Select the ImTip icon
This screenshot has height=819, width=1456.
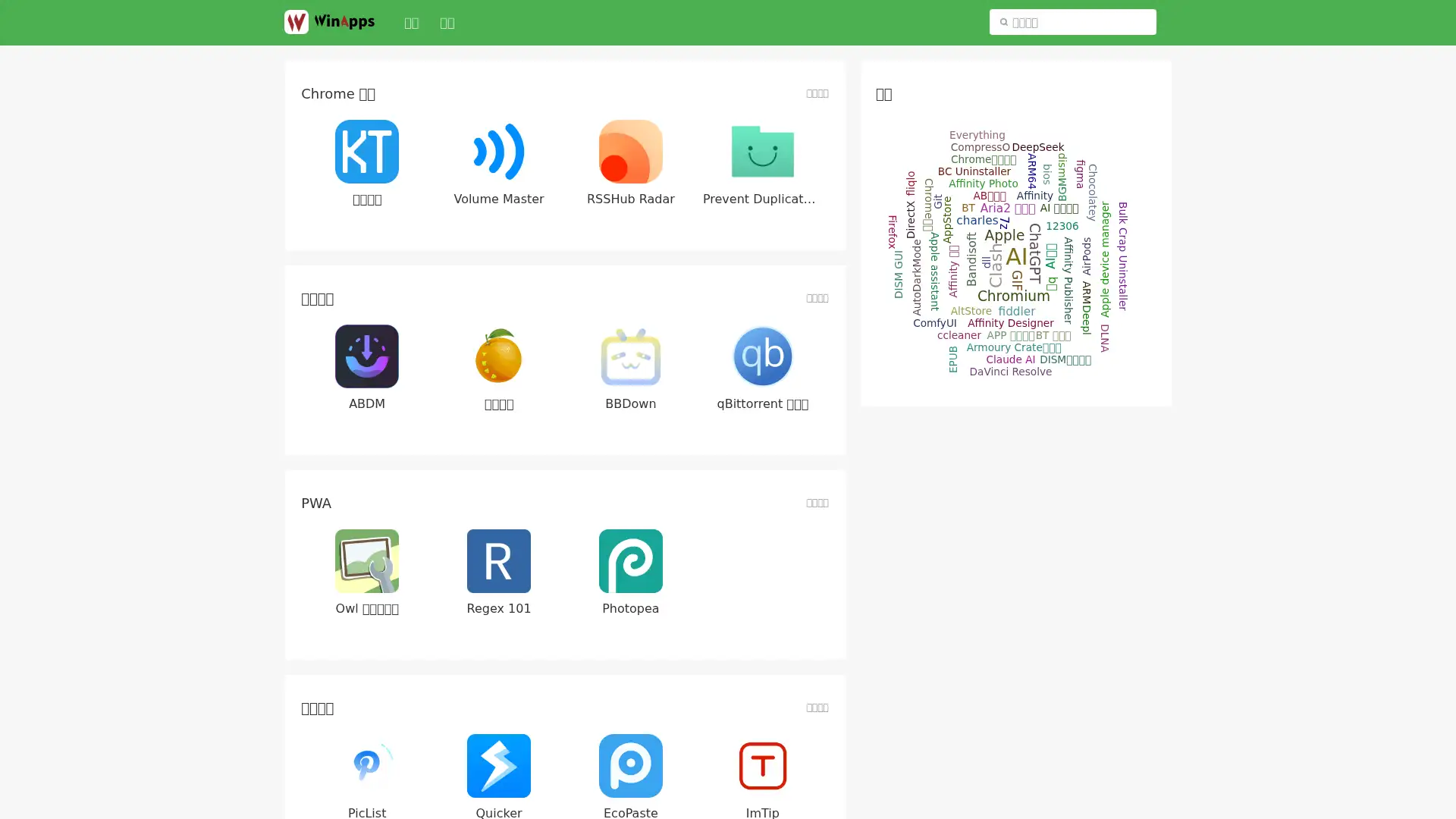pos(762,766)
